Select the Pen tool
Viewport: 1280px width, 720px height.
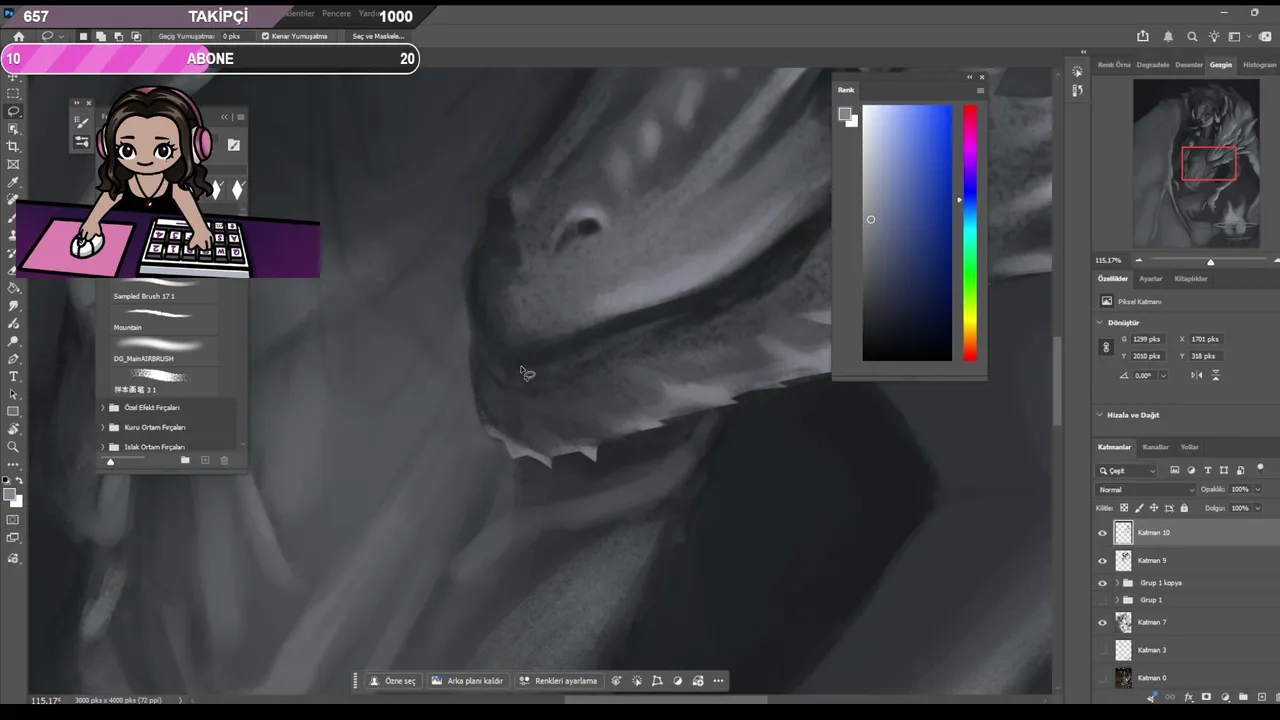(13, 359)
